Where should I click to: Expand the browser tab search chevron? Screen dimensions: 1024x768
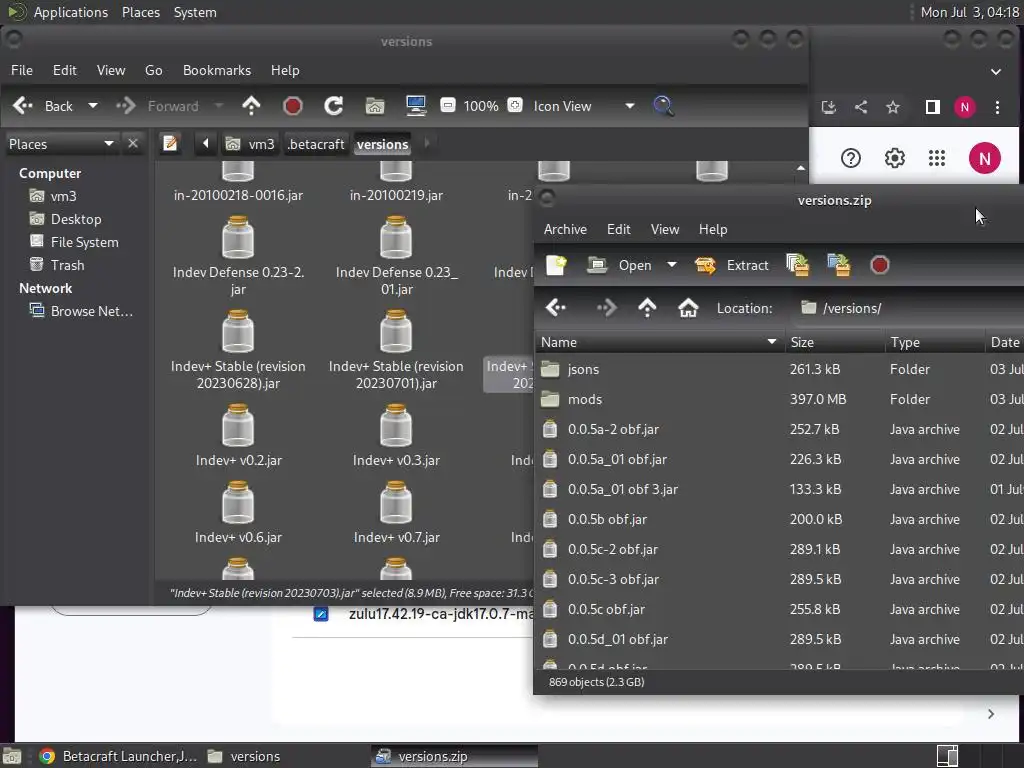(x=995, y=72)
